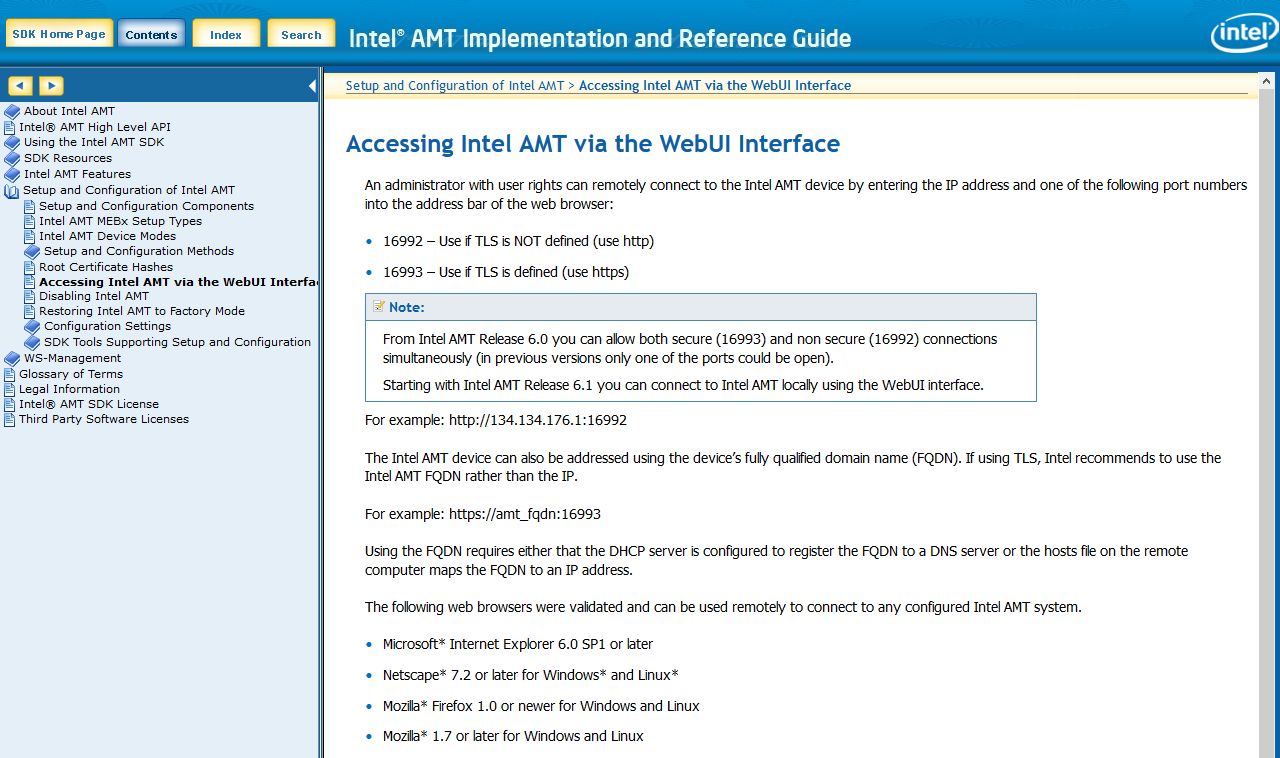Expand the Configuration Settings section

tap(107, 326)
